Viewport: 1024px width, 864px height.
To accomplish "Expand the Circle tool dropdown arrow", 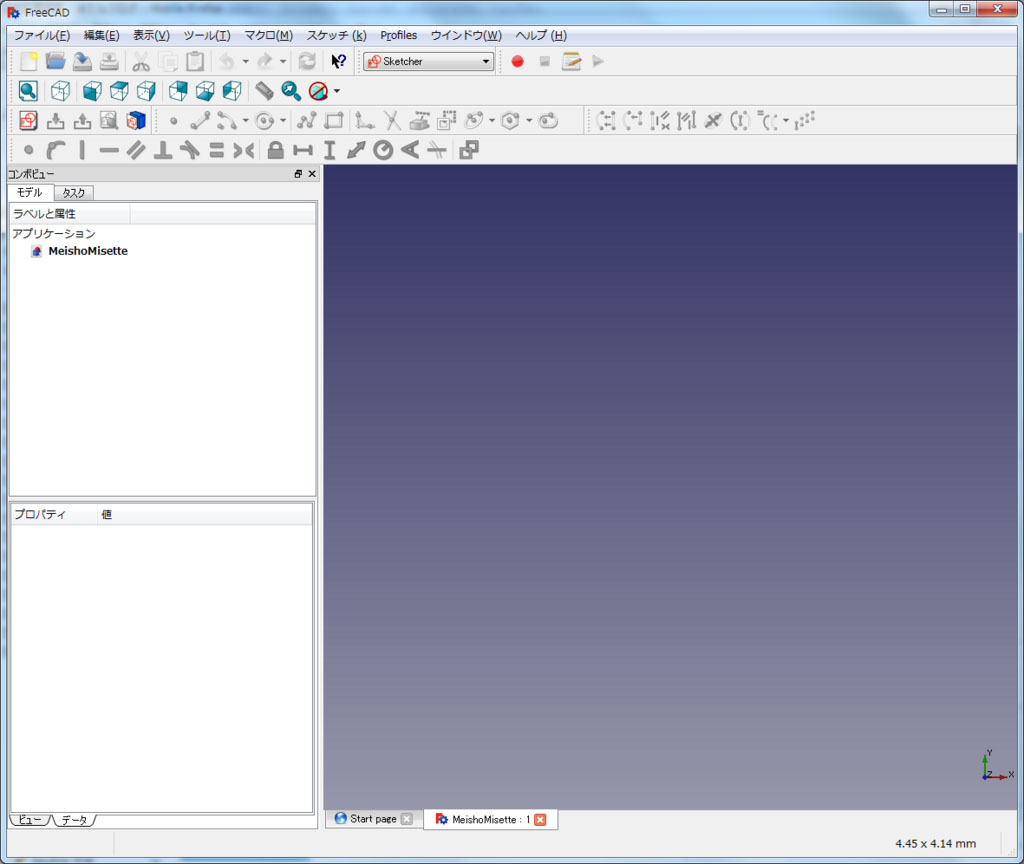I will tap(283, 121).
